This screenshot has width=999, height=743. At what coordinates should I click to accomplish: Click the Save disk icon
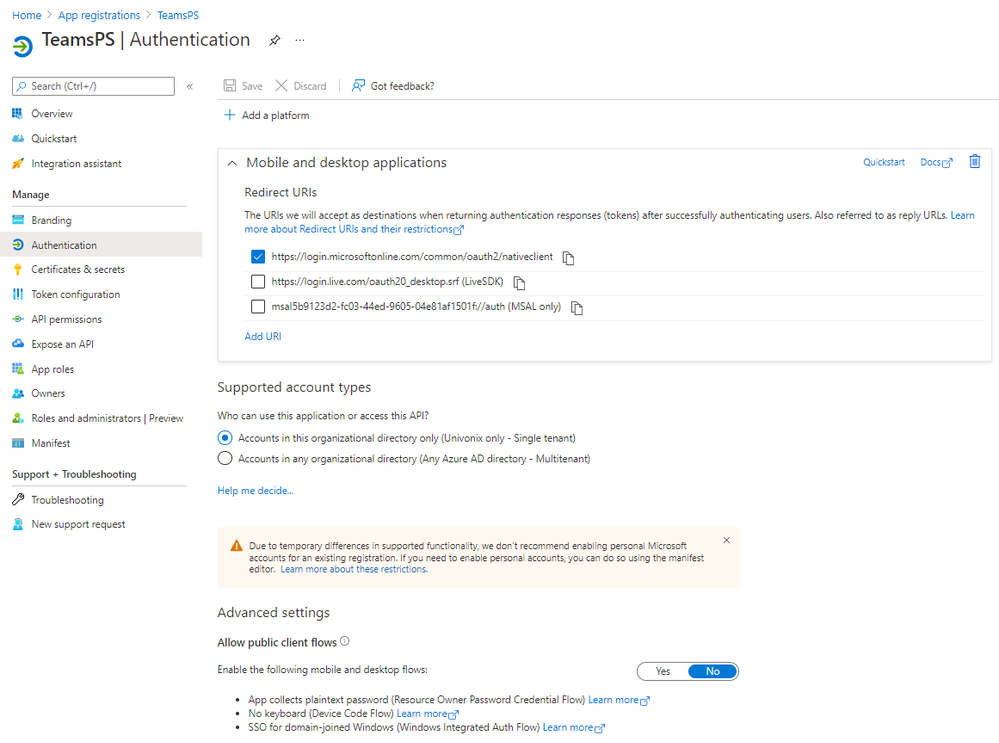(x=230, y=85)
